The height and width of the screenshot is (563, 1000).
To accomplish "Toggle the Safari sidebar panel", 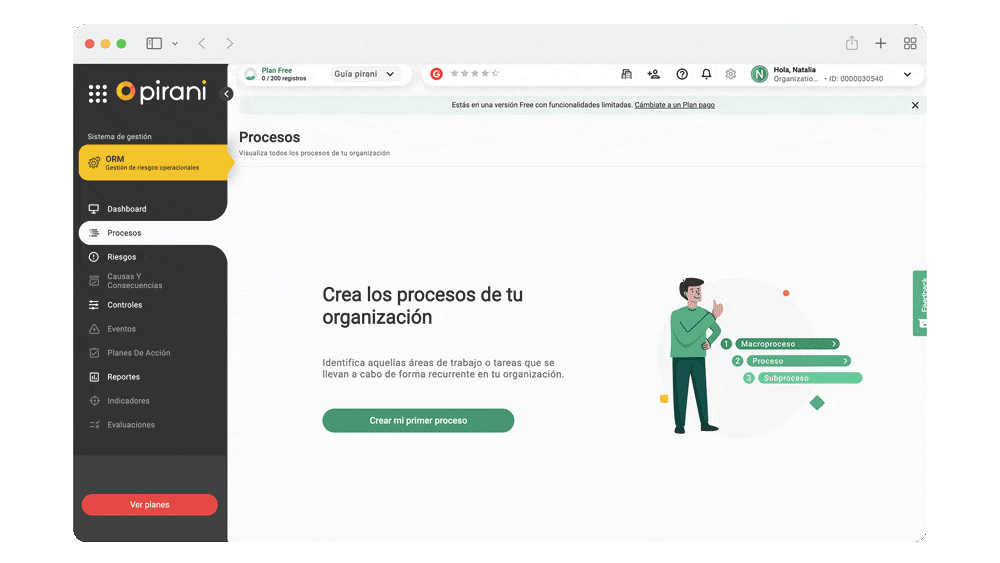I will pos(154,43).
